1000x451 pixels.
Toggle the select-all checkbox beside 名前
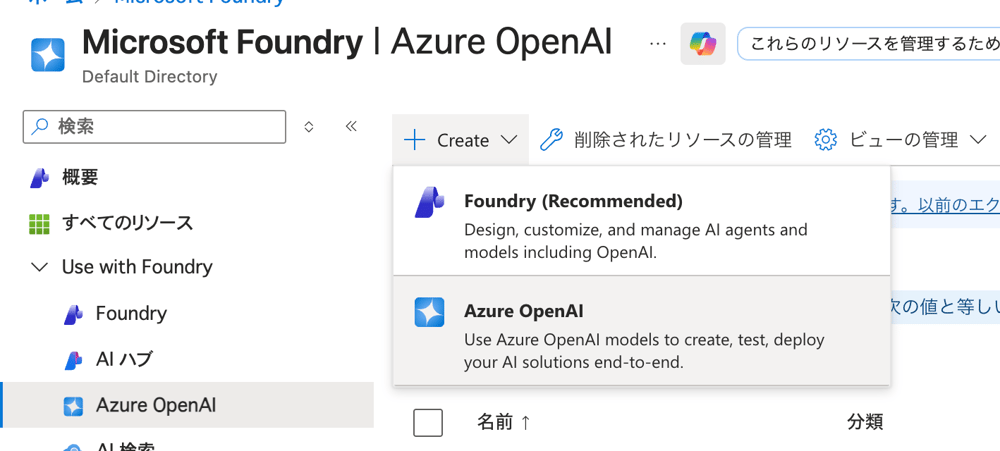click(x=428, y=422)
